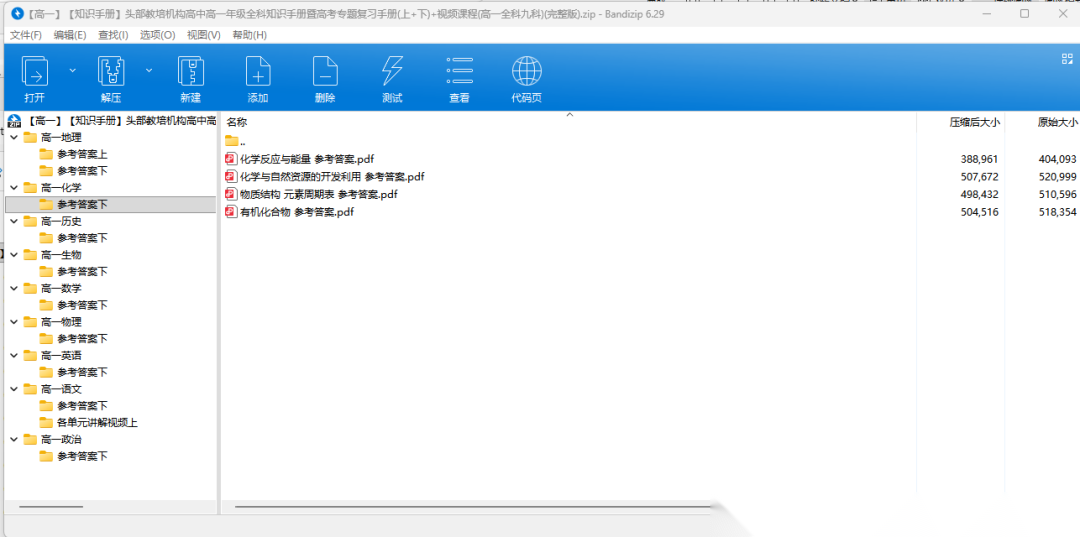The width and height of the screenshot is (1080, 537).
Task: Open the dropdown arrow next to 打开
Action: 72,70
